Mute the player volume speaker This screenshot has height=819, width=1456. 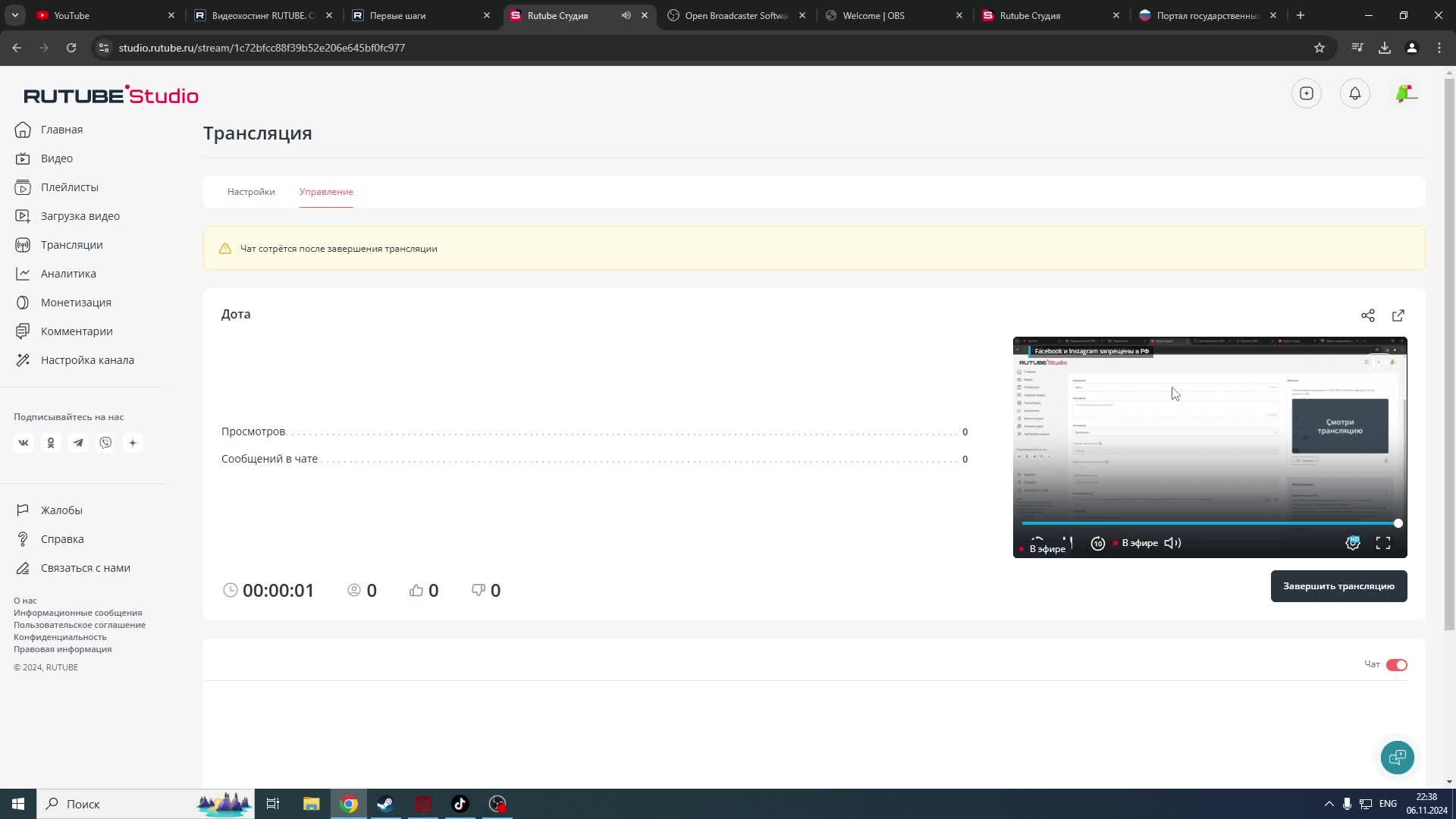point(1172,543)
